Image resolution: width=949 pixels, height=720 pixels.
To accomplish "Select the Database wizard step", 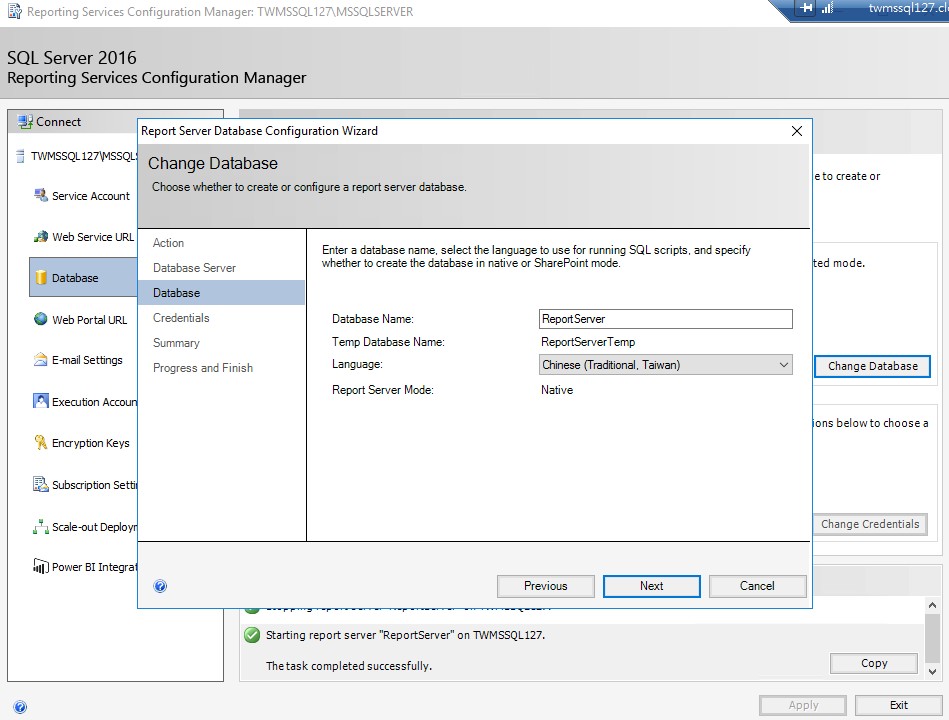I will [x=221, y=293].
